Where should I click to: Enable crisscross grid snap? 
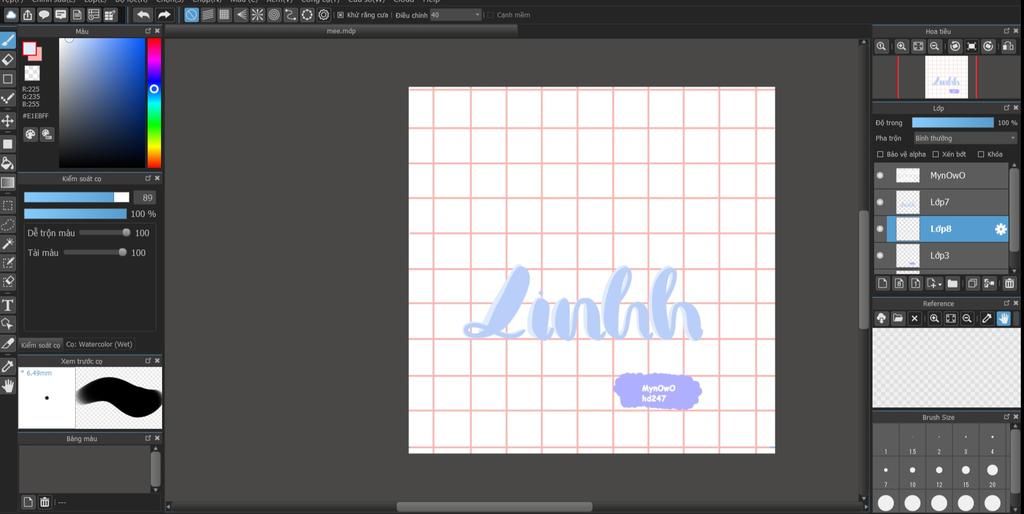(224, 14)
